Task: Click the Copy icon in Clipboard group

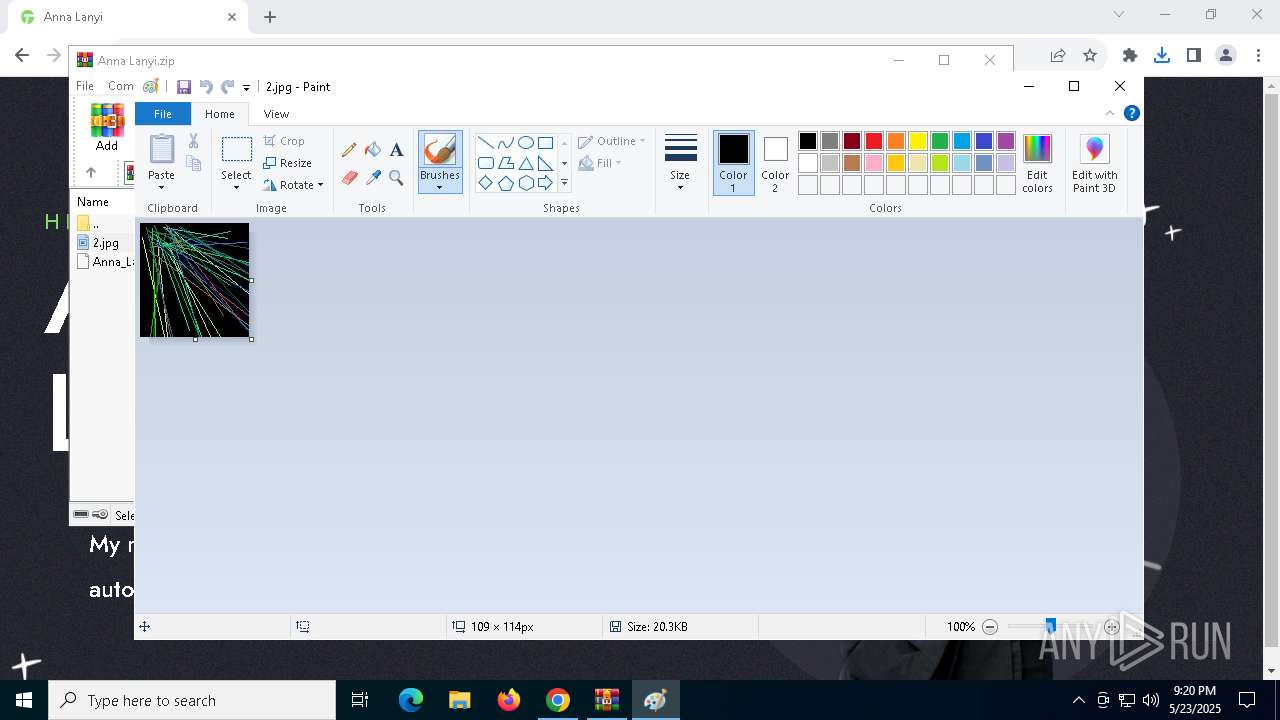Action: [x=194, y=163]
